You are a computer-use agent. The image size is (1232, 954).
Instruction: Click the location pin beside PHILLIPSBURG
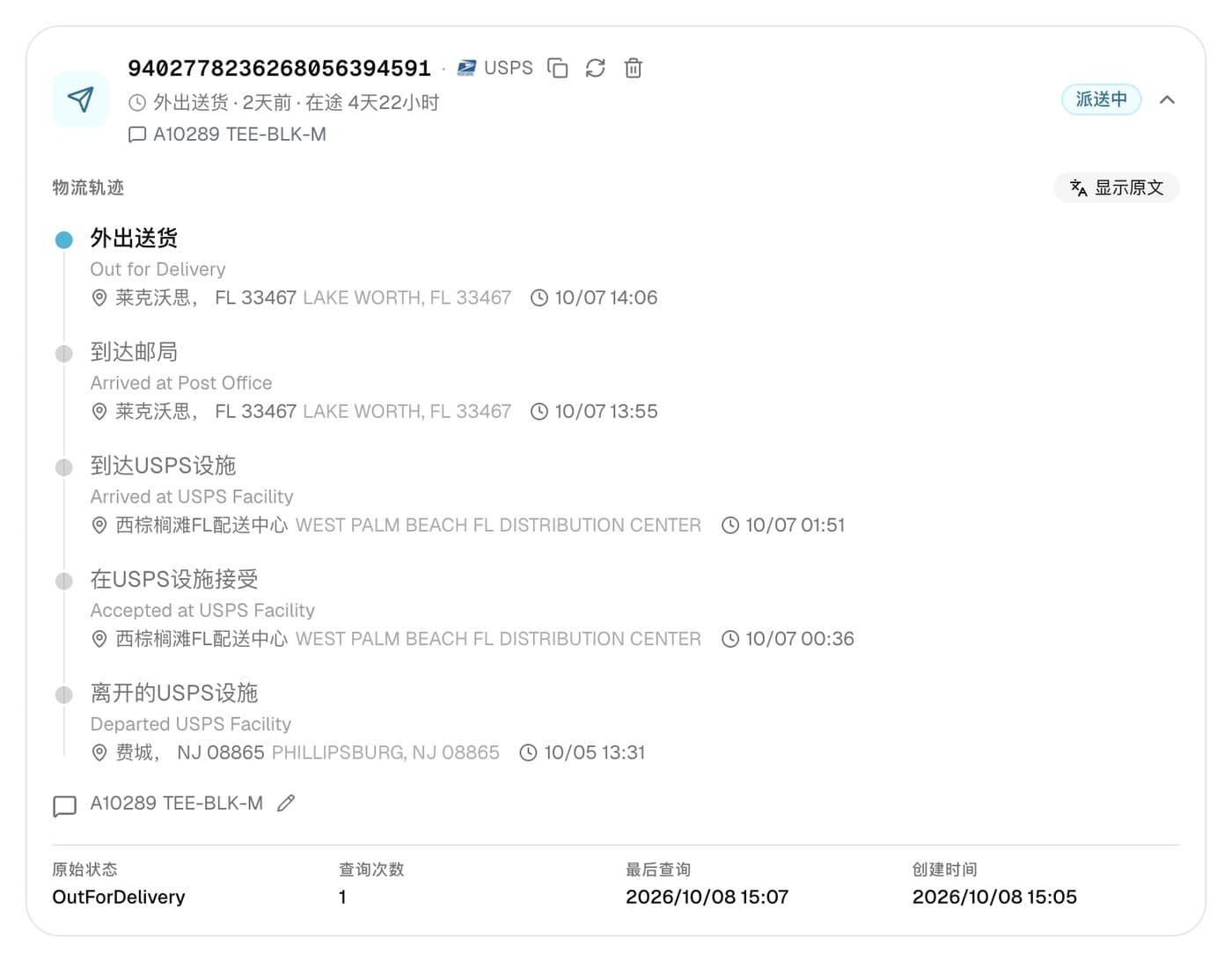[x=99, y=752]
